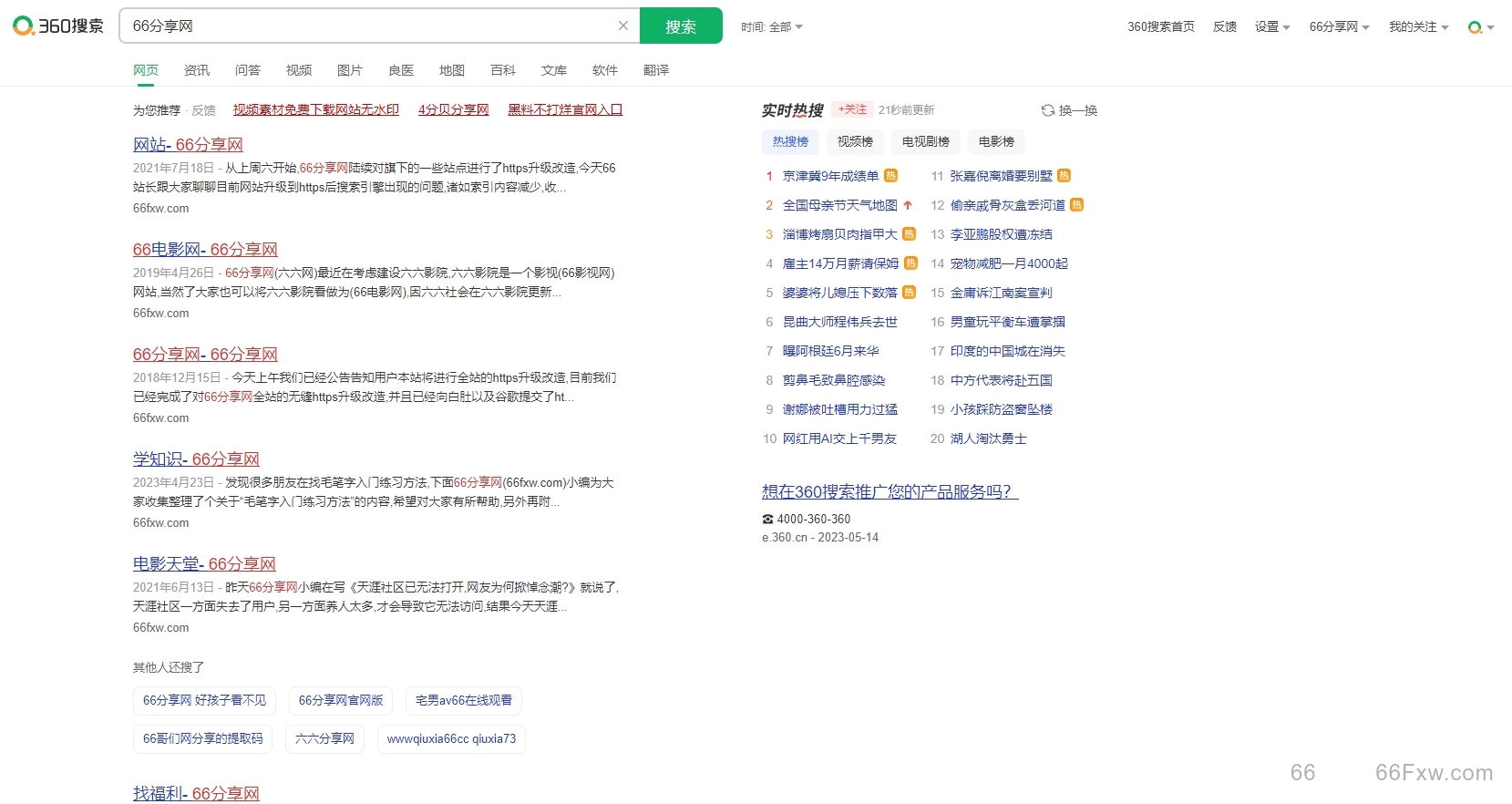The height and width of the screenshot is (804, 1512).
Task: Switch to the 良医 tab
Action: click(x=401, y=70)
